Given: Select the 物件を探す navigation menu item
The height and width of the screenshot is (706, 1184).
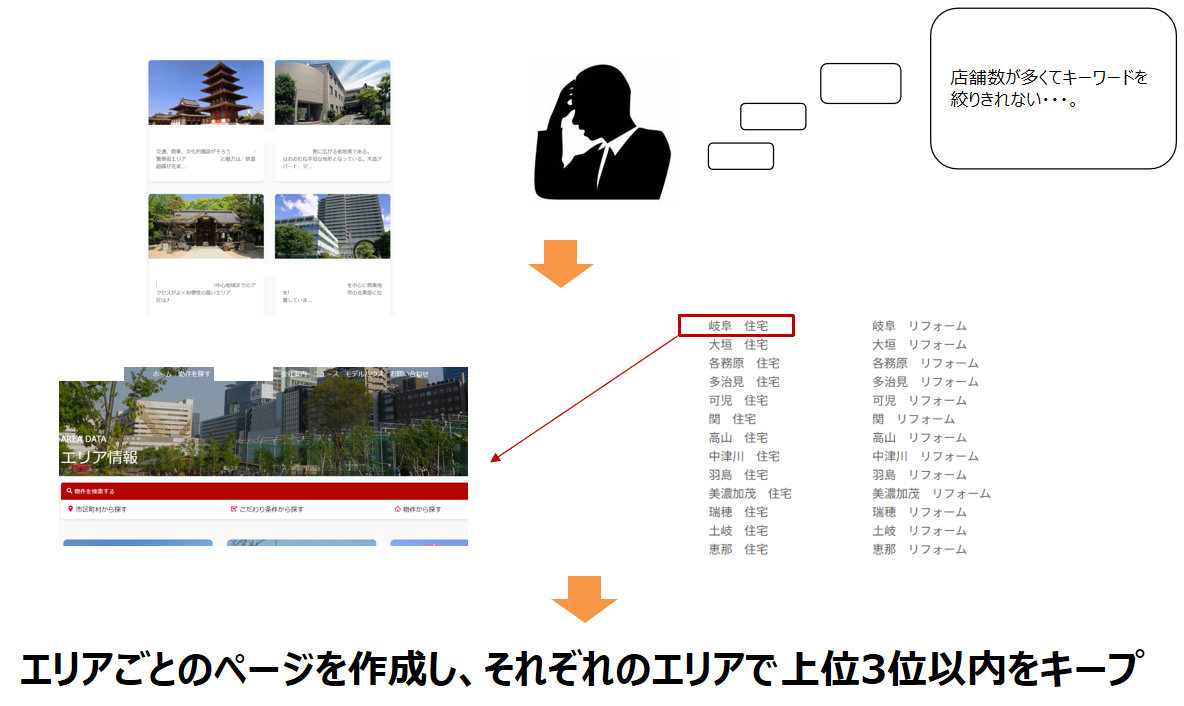Looking at the screenshot, I should tap(194, 374).
